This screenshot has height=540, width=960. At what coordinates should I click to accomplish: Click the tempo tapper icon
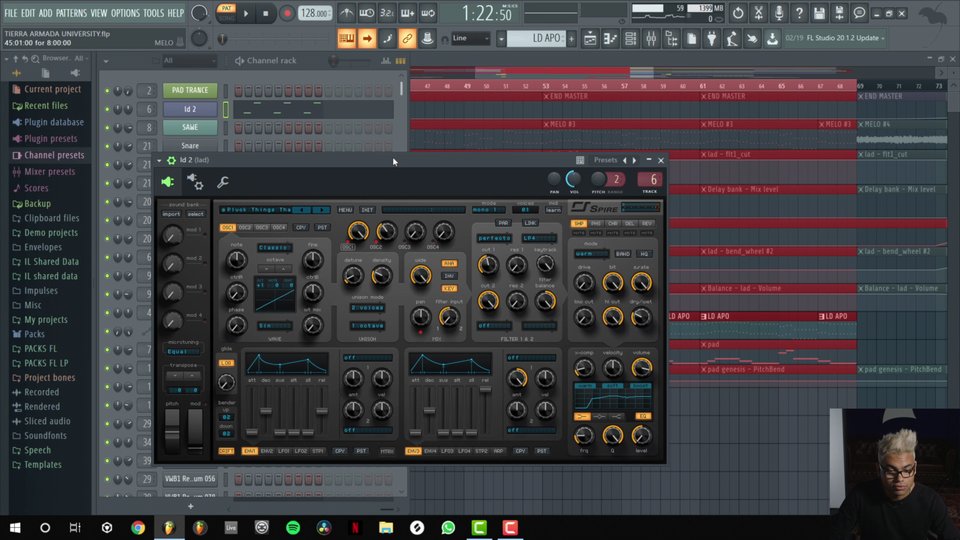(732, 39)
